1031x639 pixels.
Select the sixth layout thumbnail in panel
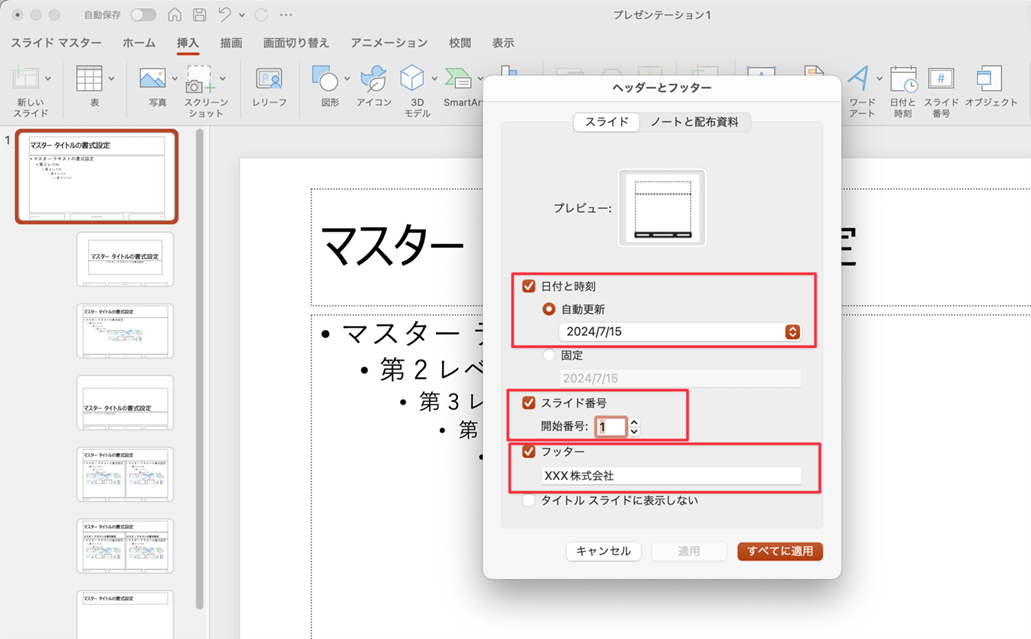pos(125,546)
